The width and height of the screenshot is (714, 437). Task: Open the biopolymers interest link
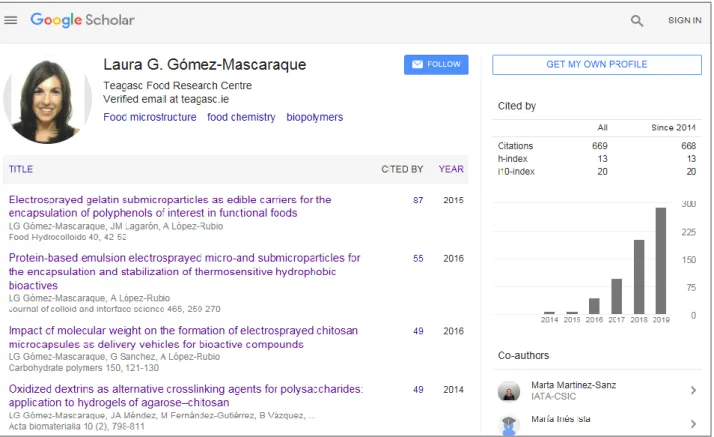315,117
